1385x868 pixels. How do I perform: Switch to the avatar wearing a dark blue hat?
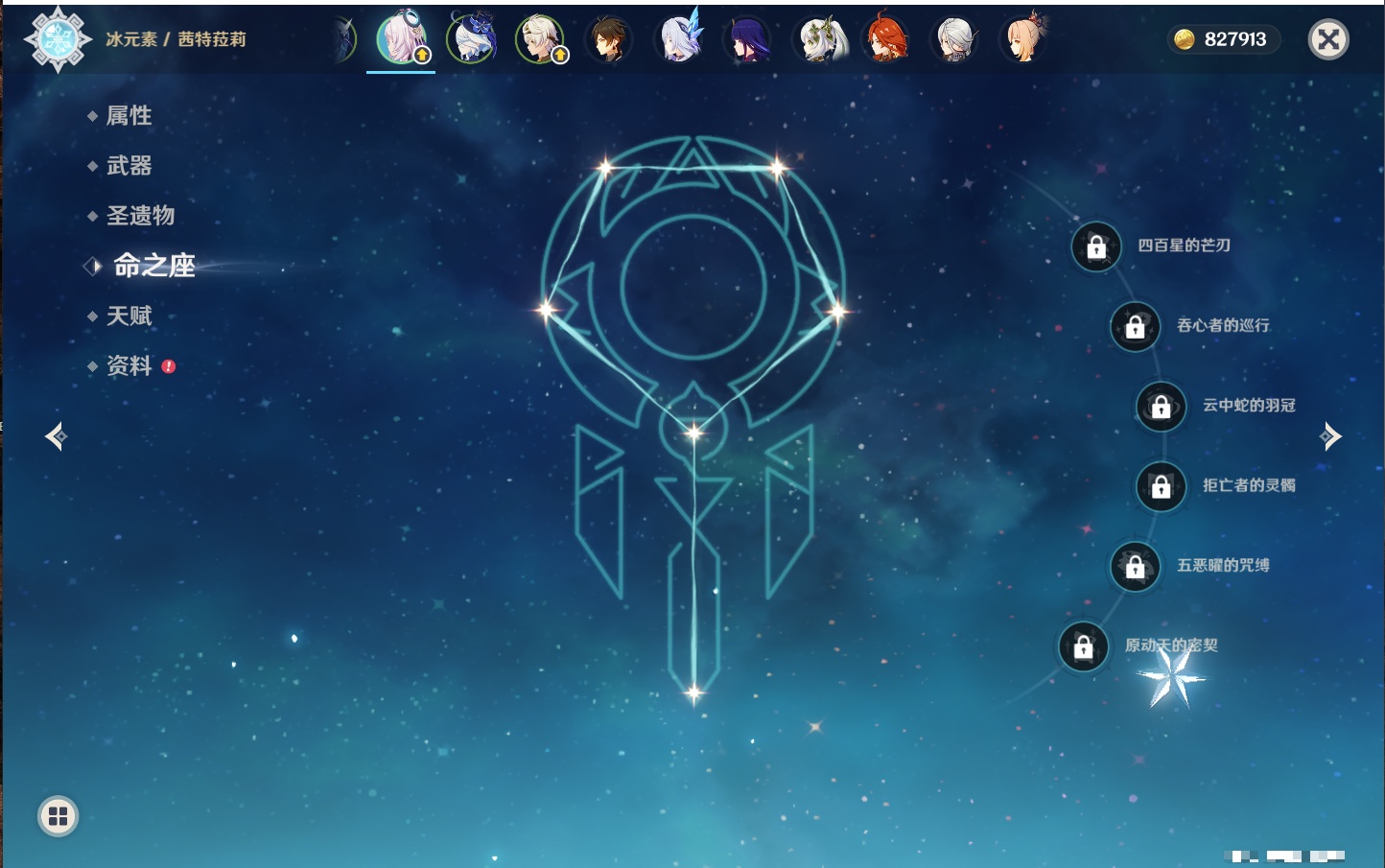pyautogui.click(x=471, y=39)
